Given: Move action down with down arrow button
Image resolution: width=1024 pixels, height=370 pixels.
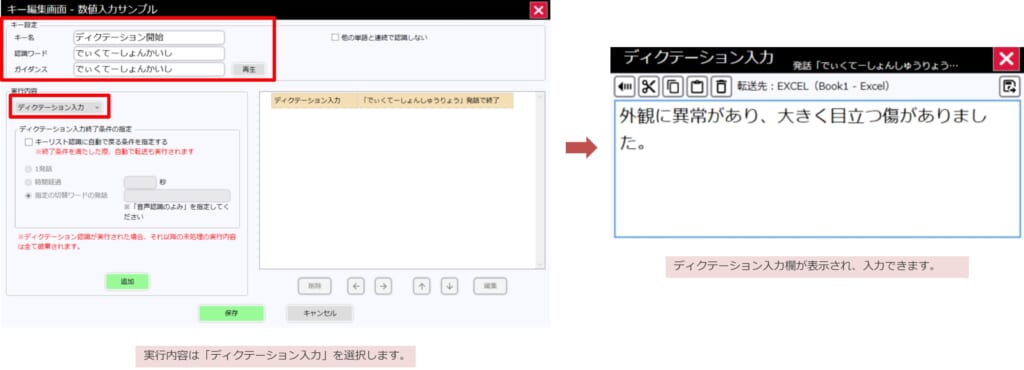Looking at the screenshot, I should pyautogui.click(x=449, y=286).
